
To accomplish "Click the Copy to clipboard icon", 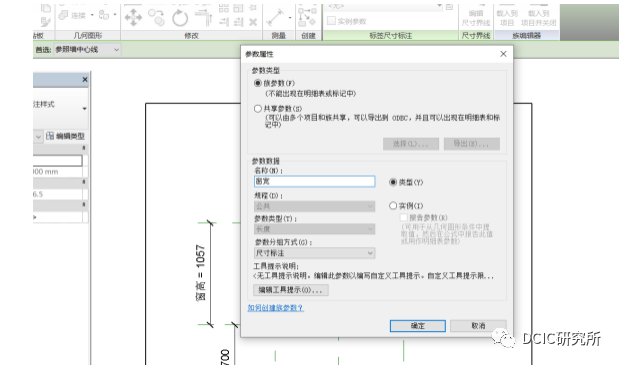I will pos(46,8).
